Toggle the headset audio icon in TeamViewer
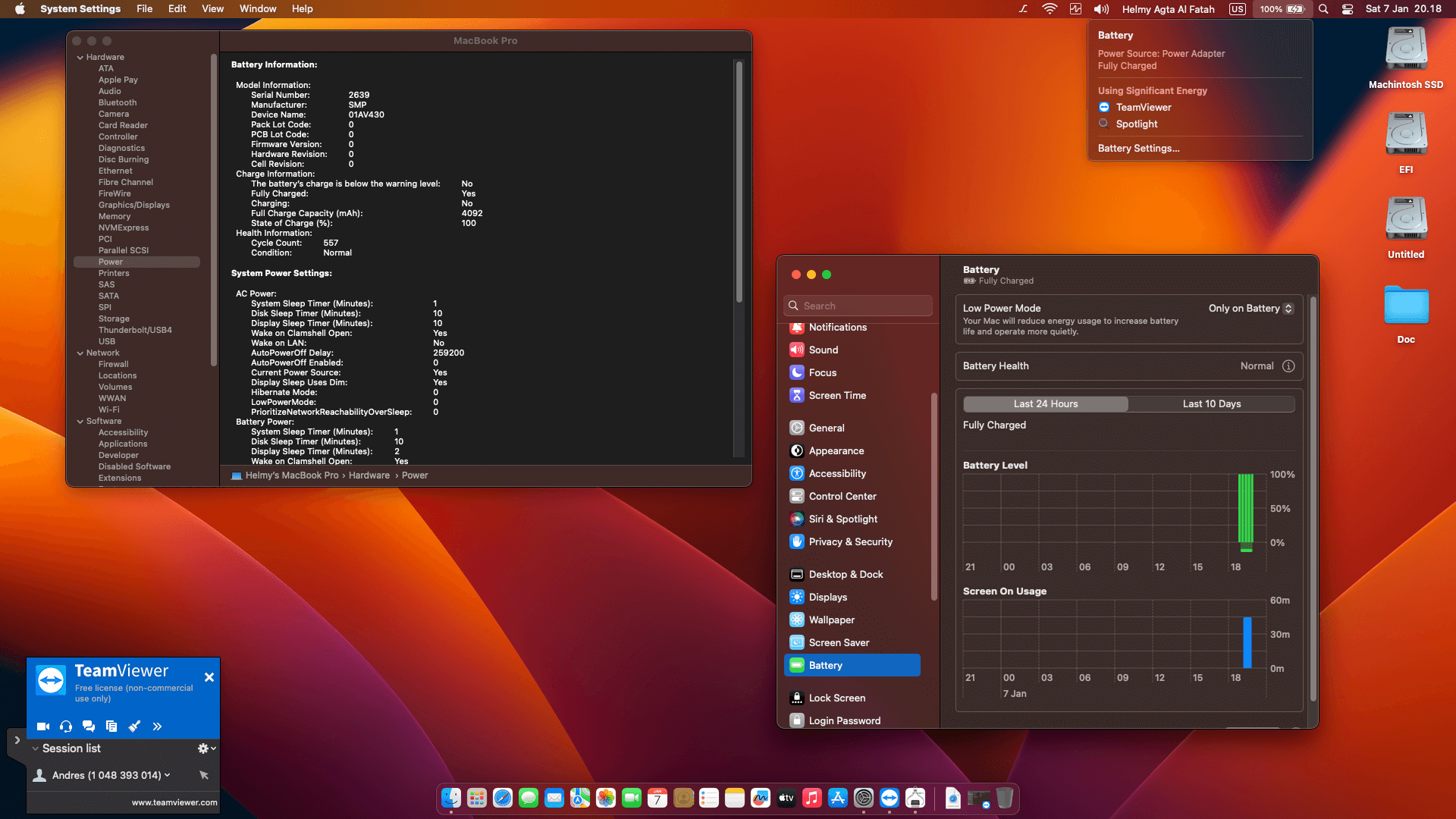Viewport: 1456px width, 819px height. pyautogui.click(x=66, y=726)
